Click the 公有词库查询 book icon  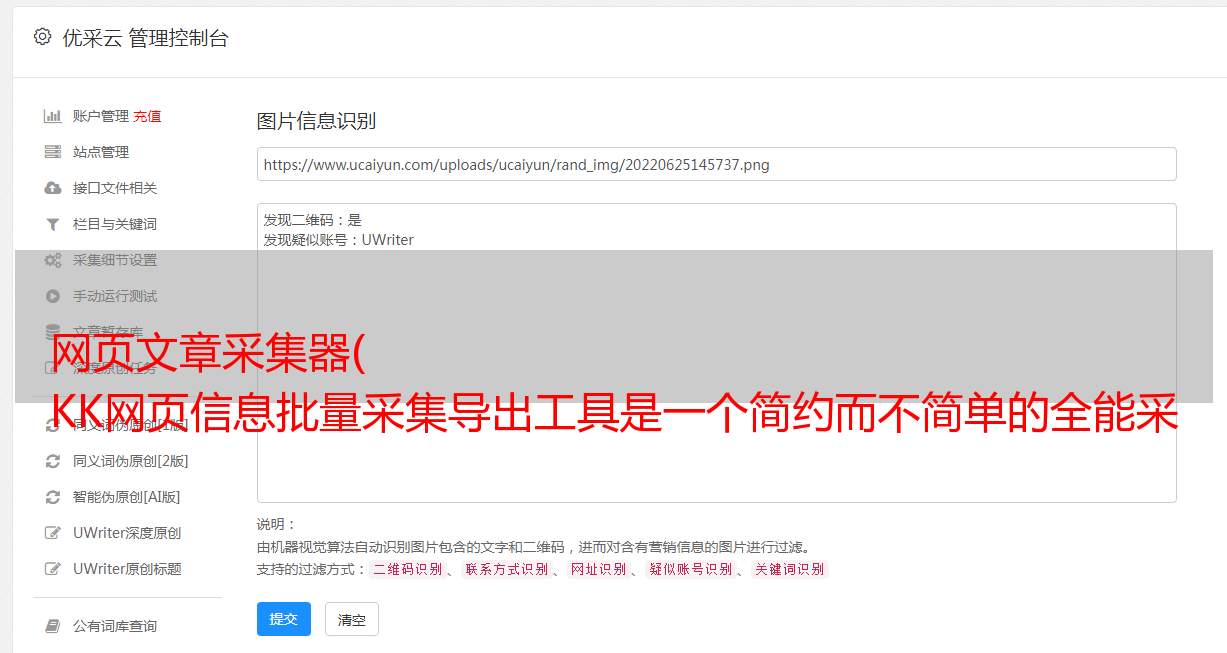[52, 626]
